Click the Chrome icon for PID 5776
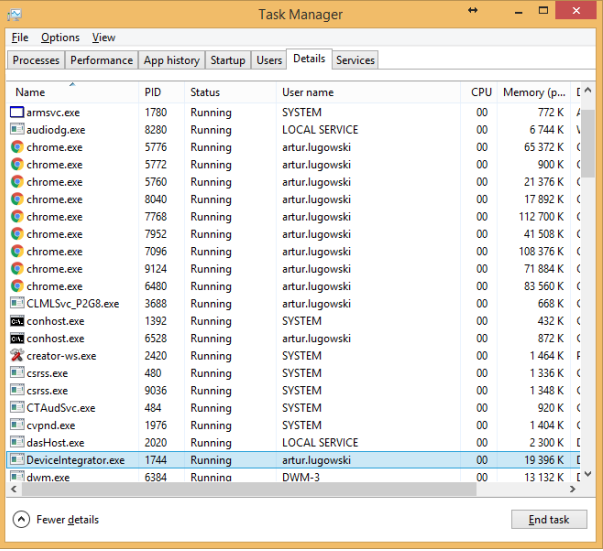Image resolution: width=603 pixels, height=551 pixels. click(17, 147)
